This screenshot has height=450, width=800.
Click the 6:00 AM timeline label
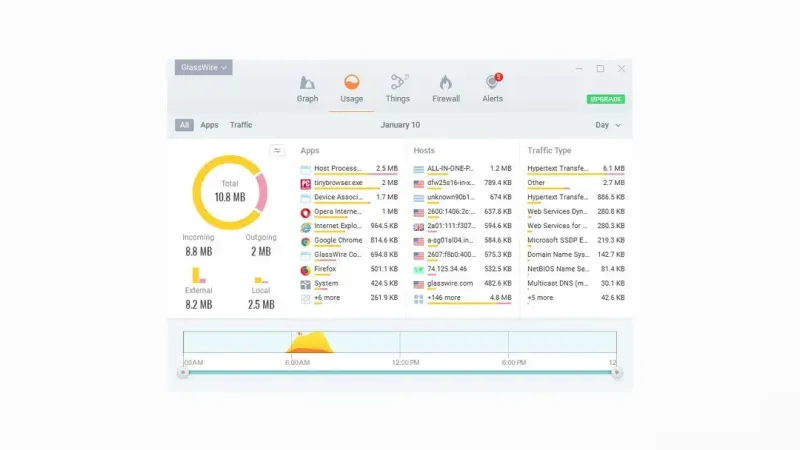(297, 363)
